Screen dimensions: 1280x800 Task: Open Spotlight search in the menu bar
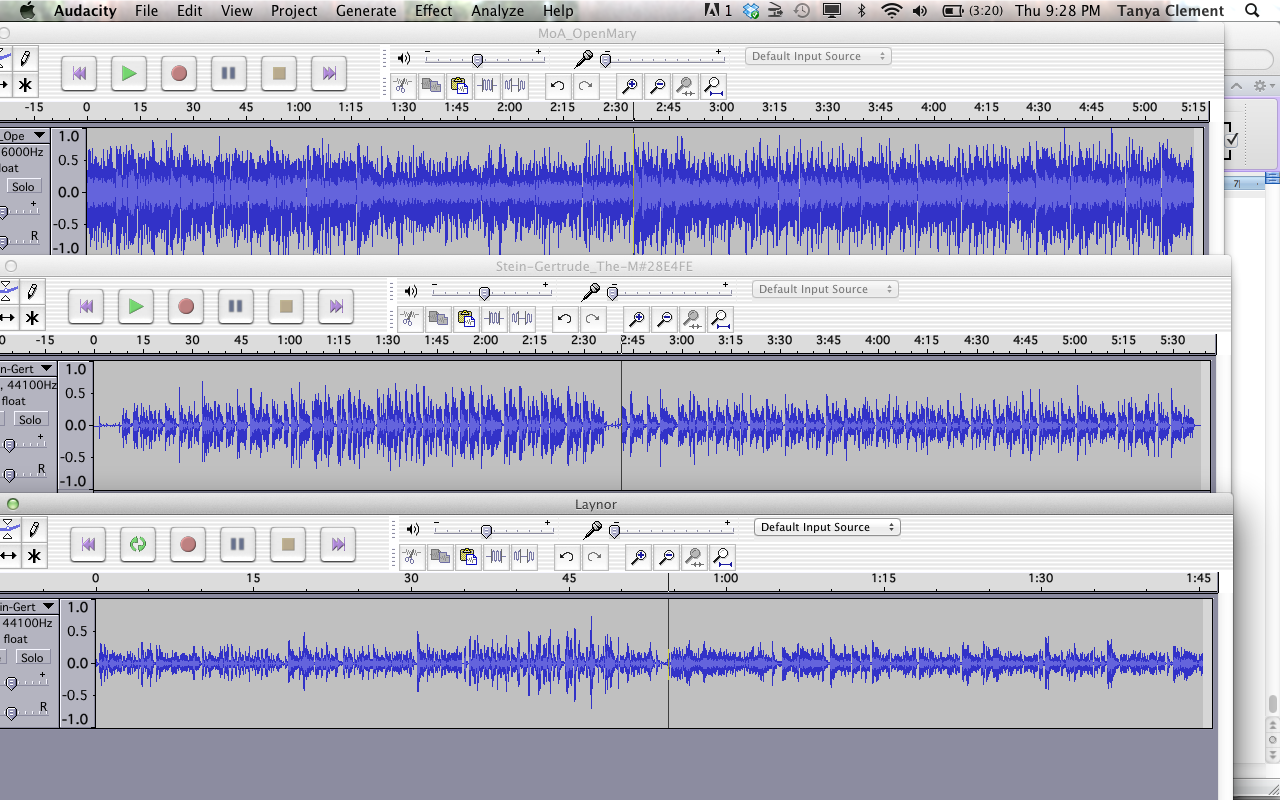[x=1253, y=11]
